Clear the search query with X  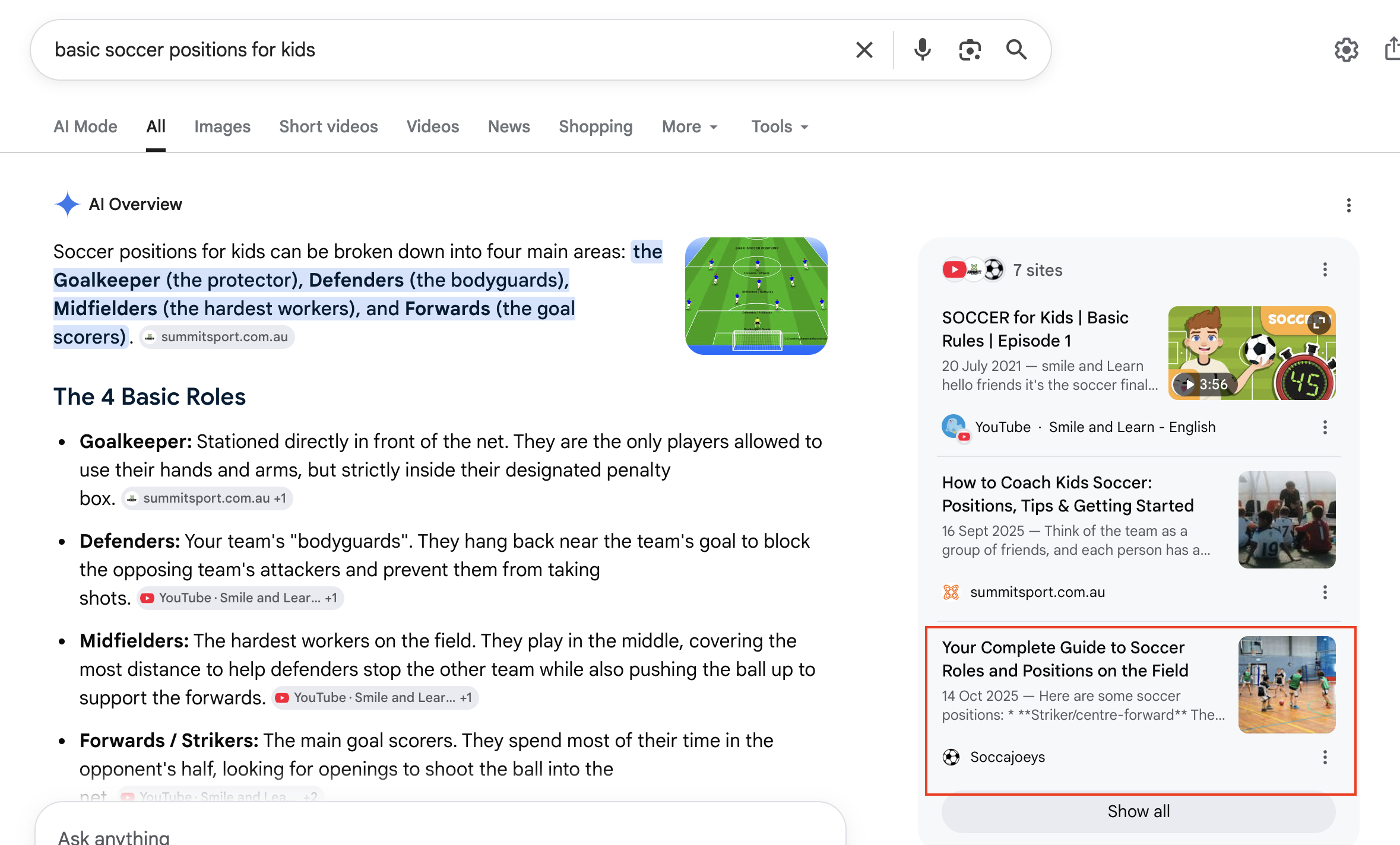click(864, 50)
